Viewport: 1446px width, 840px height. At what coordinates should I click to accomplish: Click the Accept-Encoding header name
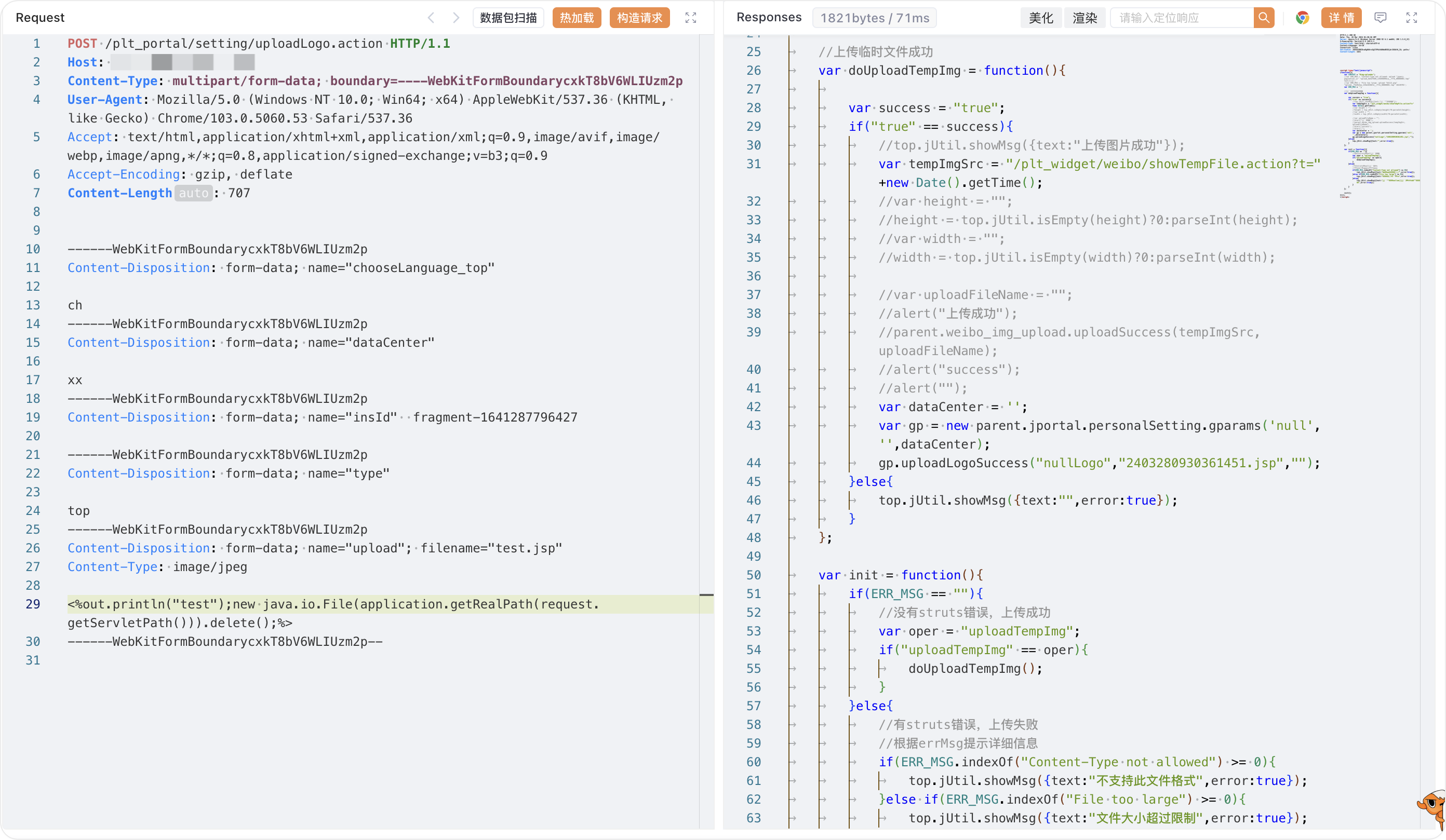124,174
